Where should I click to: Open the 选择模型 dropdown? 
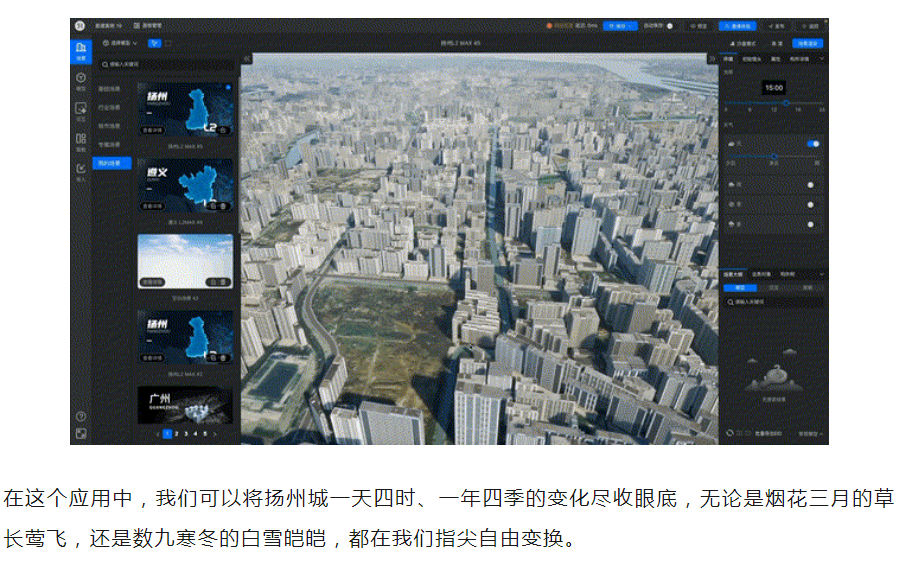(x=120, y=43)
